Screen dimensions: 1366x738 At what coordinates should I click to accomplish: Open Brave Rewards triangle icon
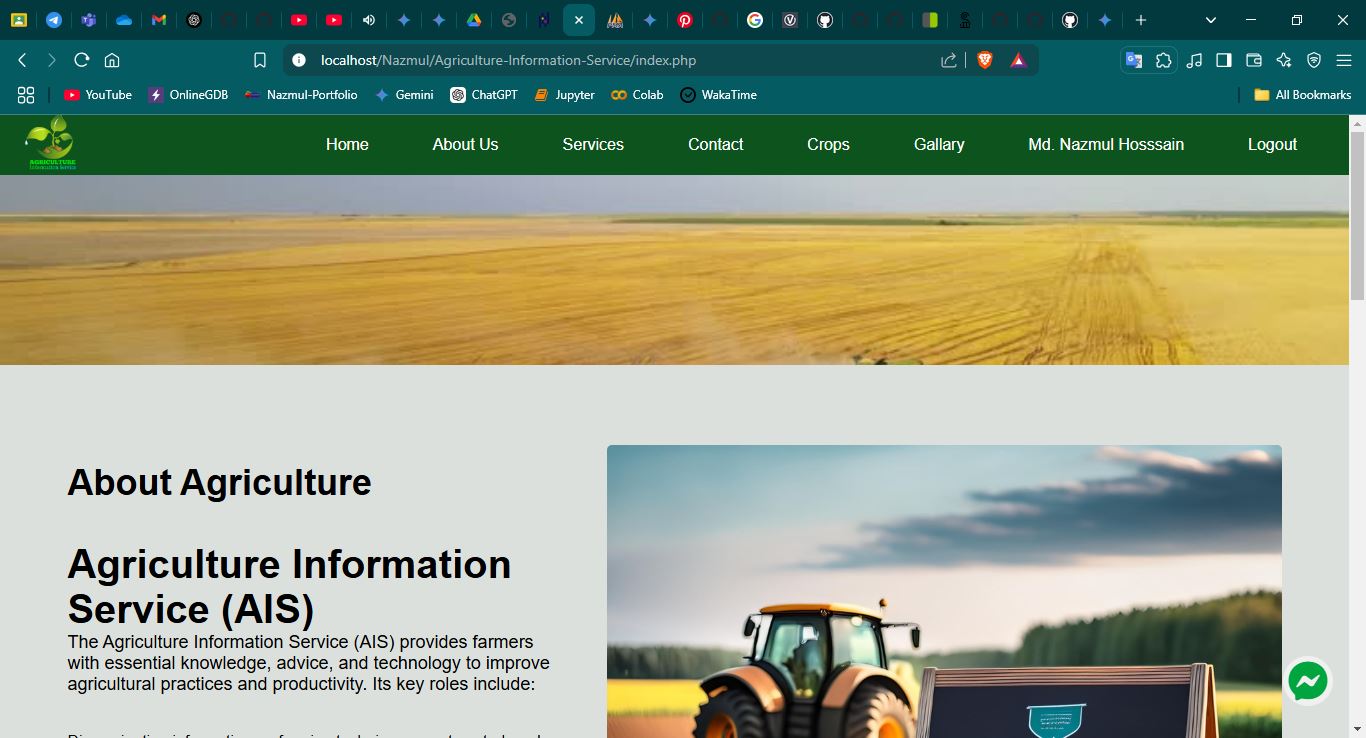pyautogui.click(x=1018, y=60)
